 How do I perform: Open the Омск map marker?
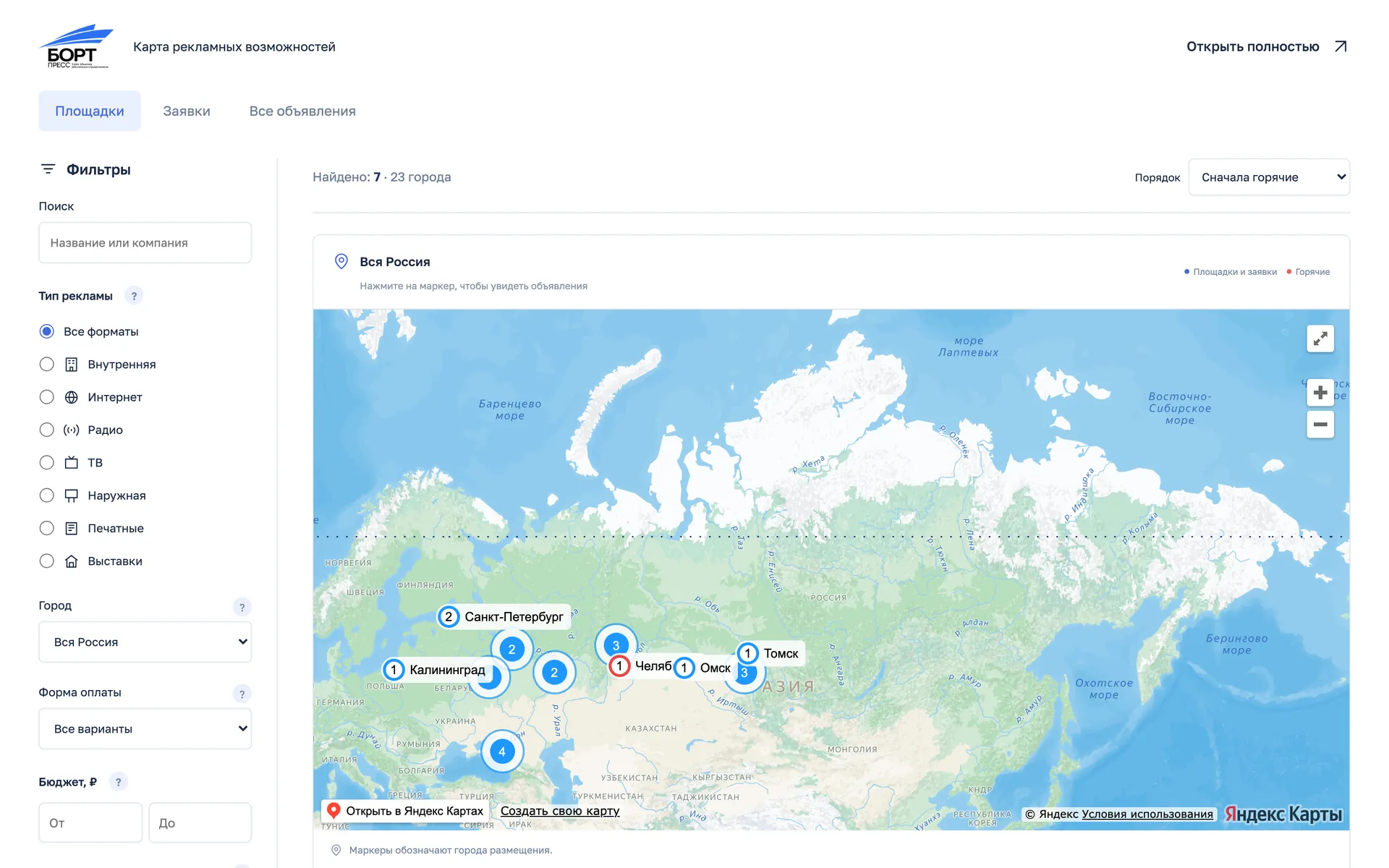[684, 668]
